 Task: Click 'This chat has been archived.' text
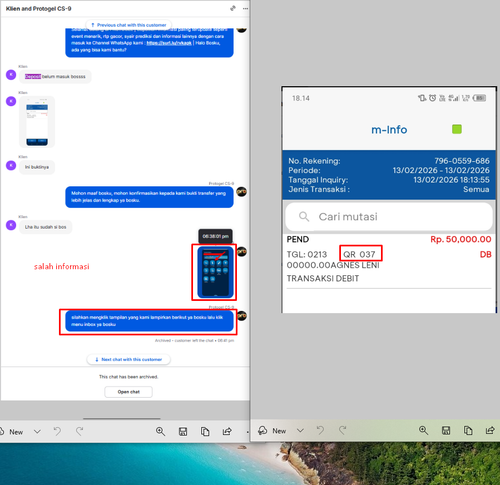[129, 377]
